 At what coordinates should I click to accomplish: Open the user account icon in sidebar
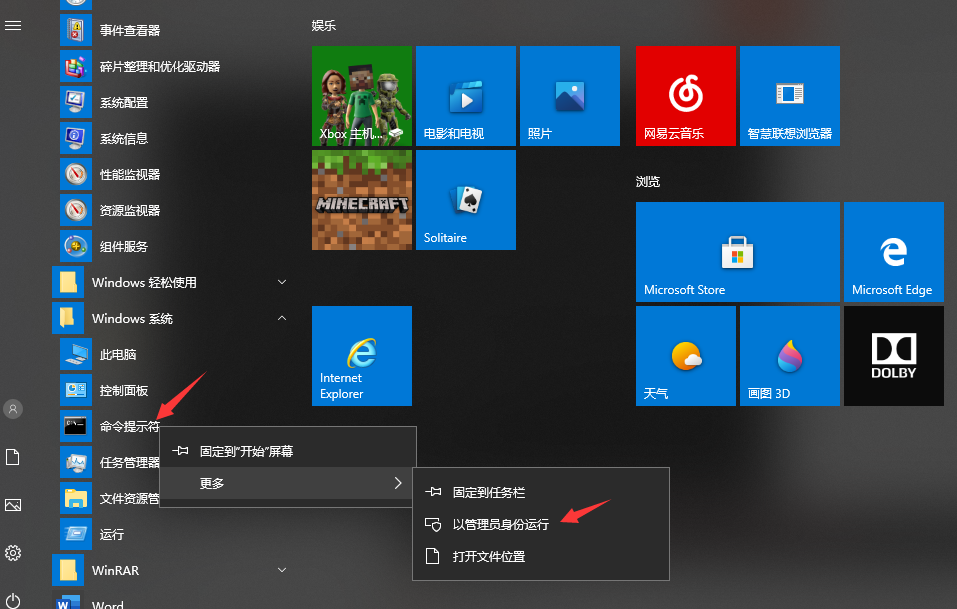click(13, 409)
